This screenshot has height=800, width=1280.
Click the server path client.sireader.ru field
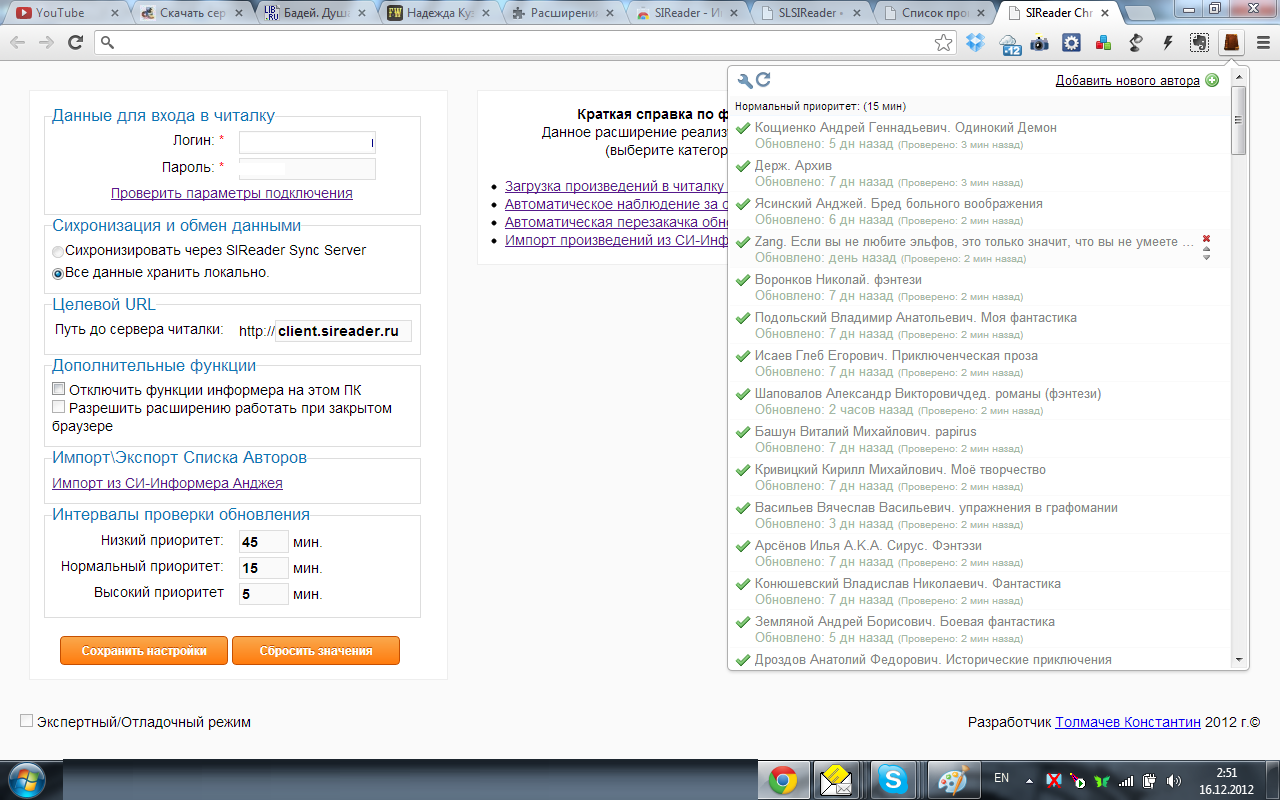click(x=343, y=331)
